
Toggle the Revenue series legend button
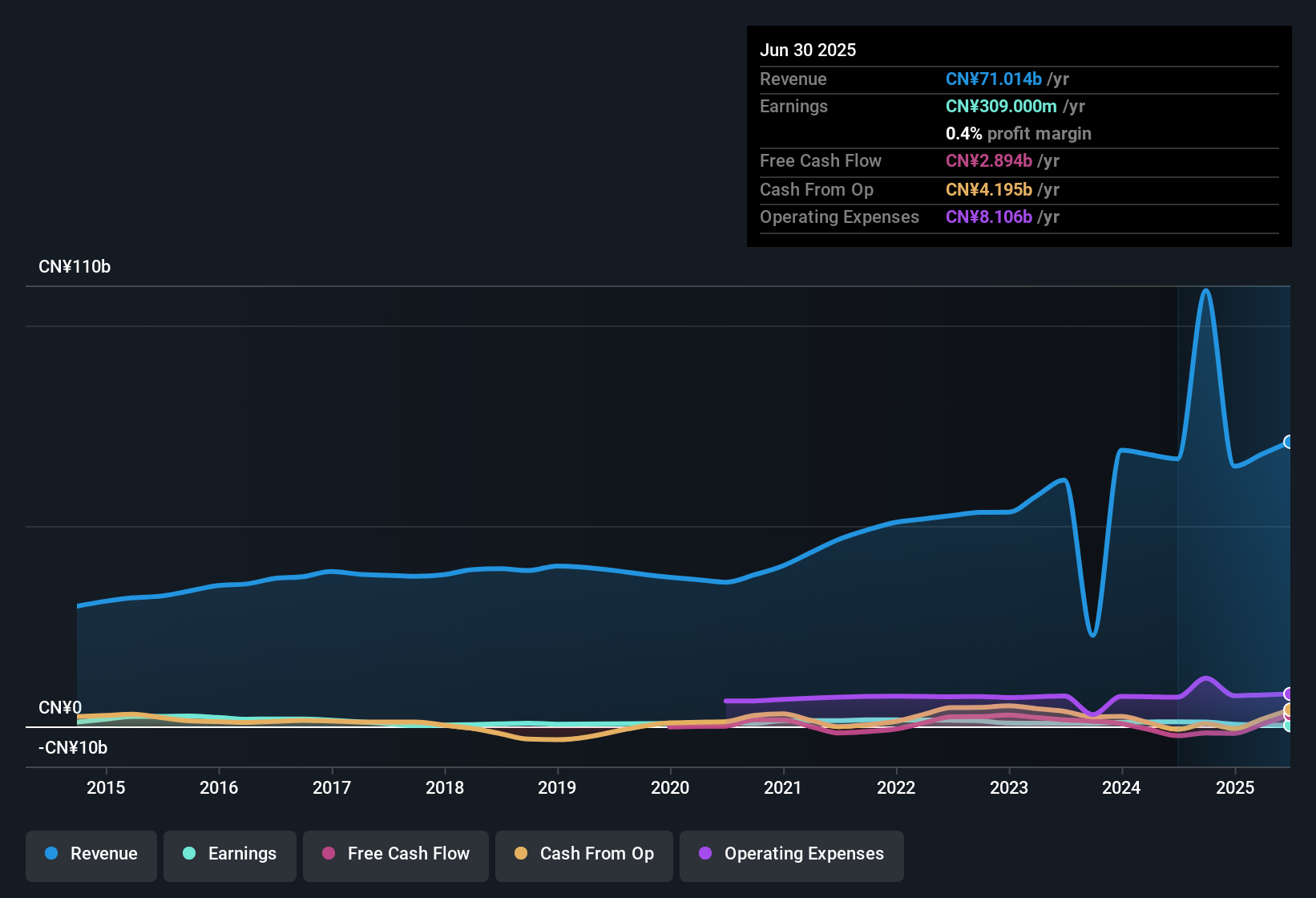91,856
